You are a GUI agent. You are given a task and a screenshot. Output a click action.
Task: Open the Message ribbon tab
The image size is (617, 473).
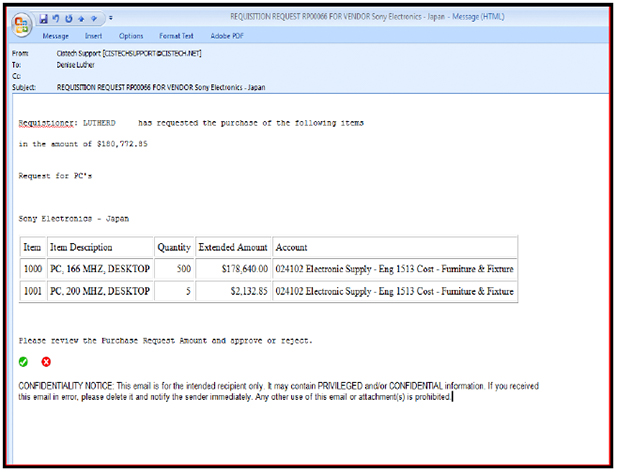pos(55,36)
